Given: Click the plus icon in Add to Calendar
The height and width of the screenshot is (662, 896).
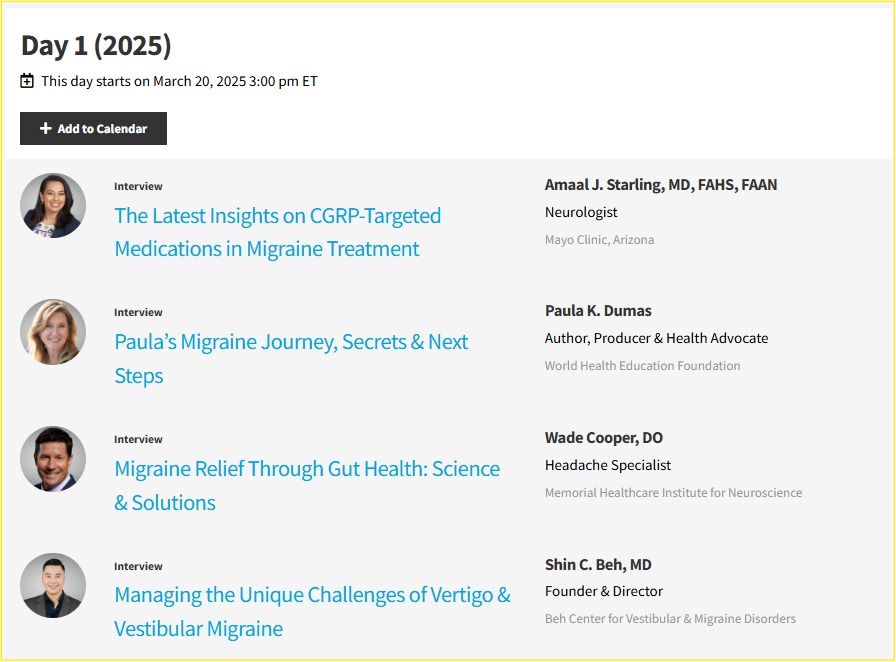Looking at the screenshot, I should 46,129.
